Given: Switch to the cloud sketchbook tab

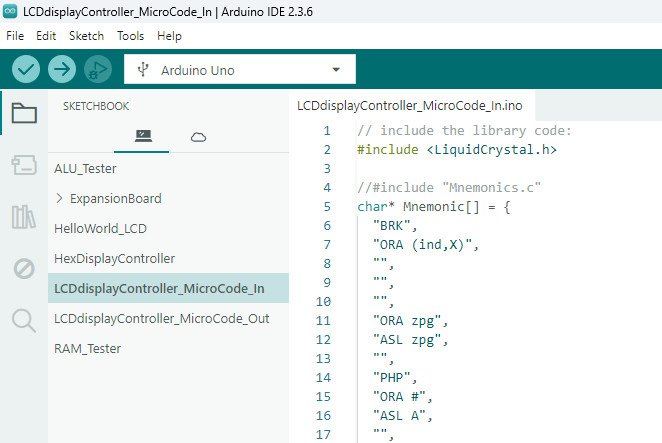Looking at the screenshot, I should [198, 136].
